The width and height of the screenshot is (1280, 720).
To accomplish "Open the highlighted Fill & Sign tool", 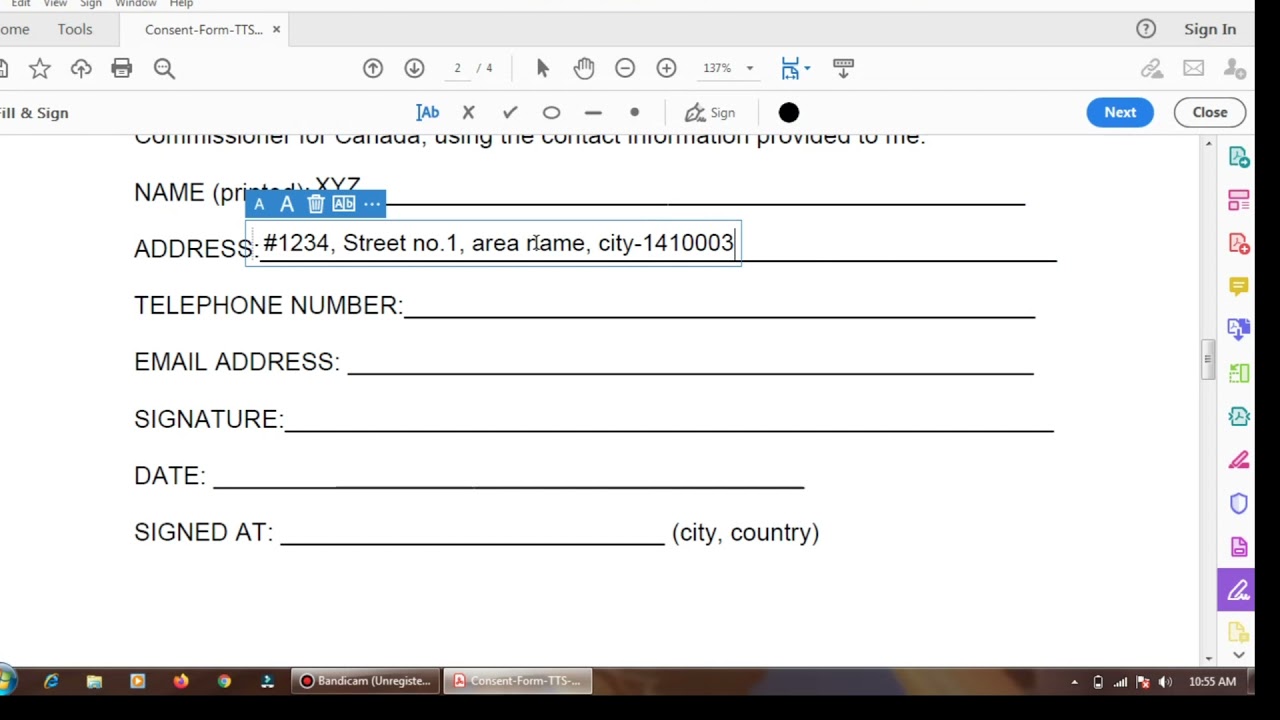I will [1239, 590].
